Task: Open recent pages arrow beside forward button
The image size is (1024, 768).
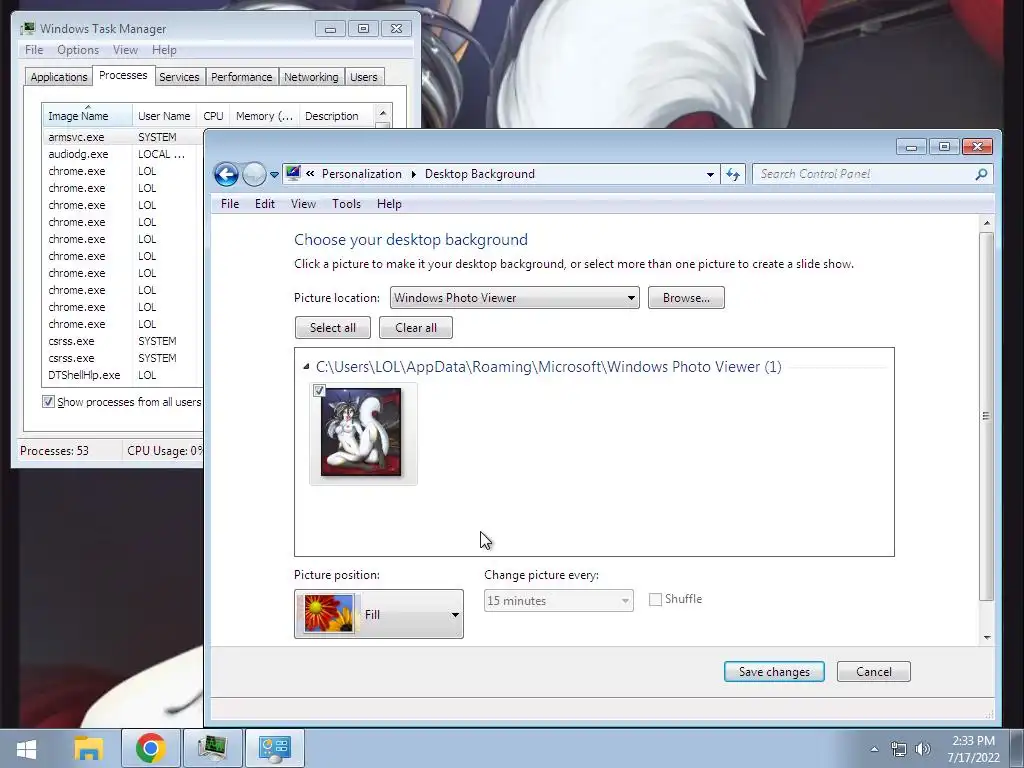Action: coord(274,174)
